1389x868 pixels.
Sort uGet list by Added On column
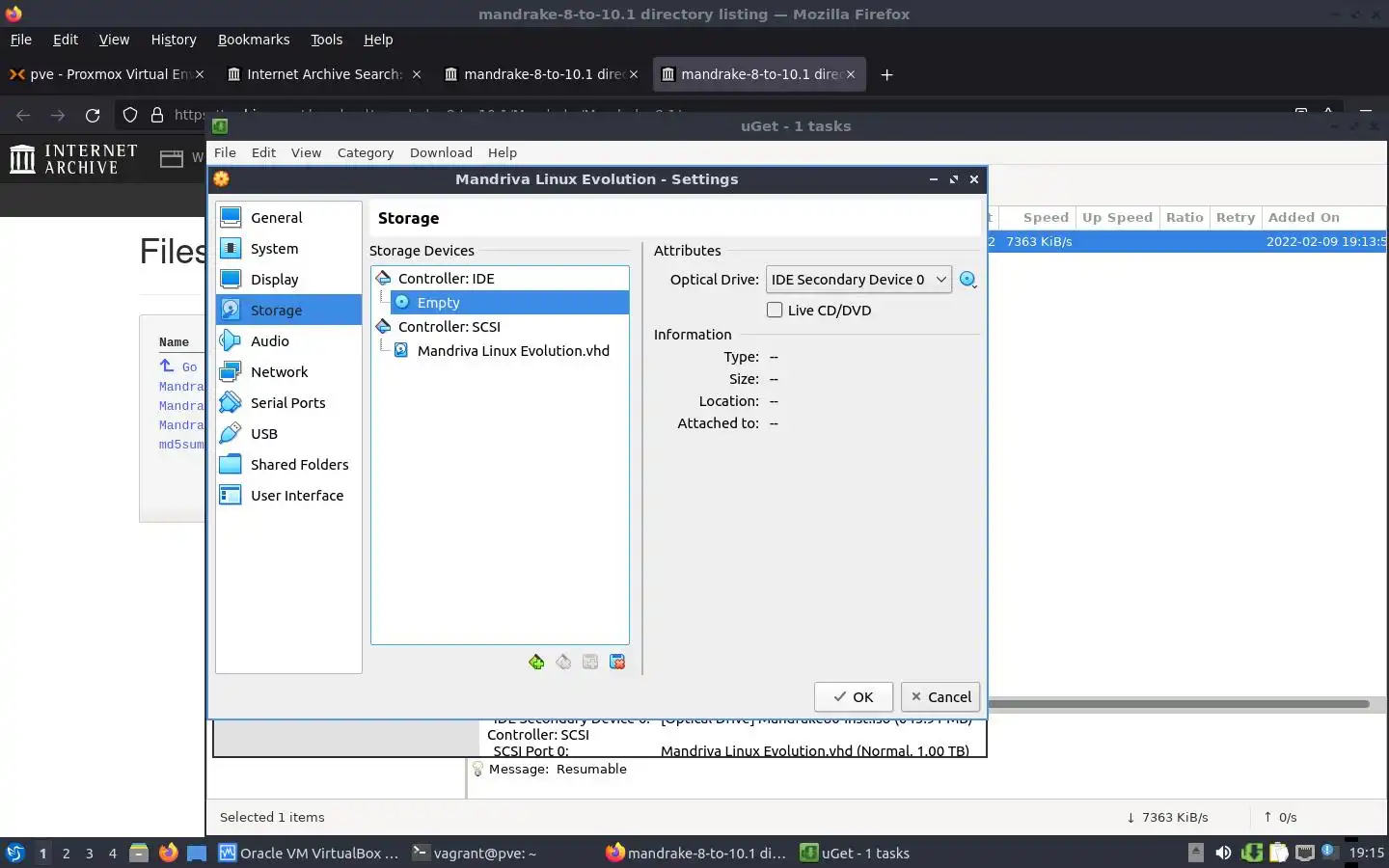[x=1325, y=218]
